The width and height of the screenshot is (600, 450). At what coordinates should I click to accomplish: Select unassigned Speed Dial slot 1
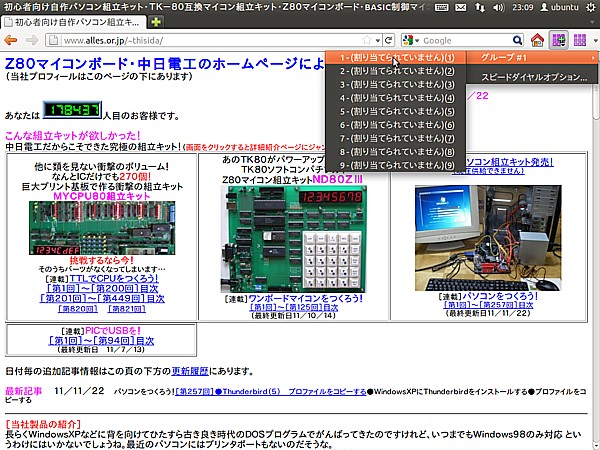click(397, 58)
